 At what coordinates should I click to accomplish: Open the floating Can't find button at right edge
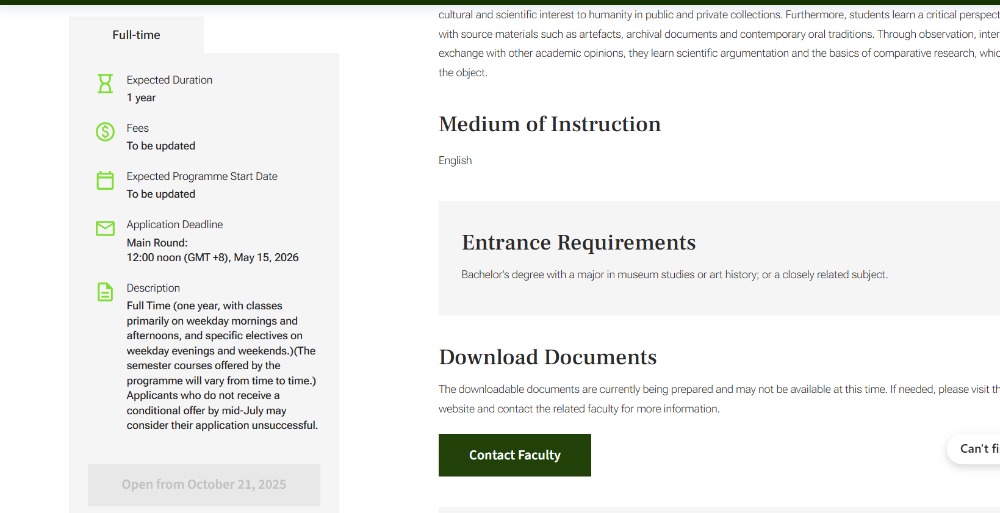pyautogui.click(x=975, y=449)
